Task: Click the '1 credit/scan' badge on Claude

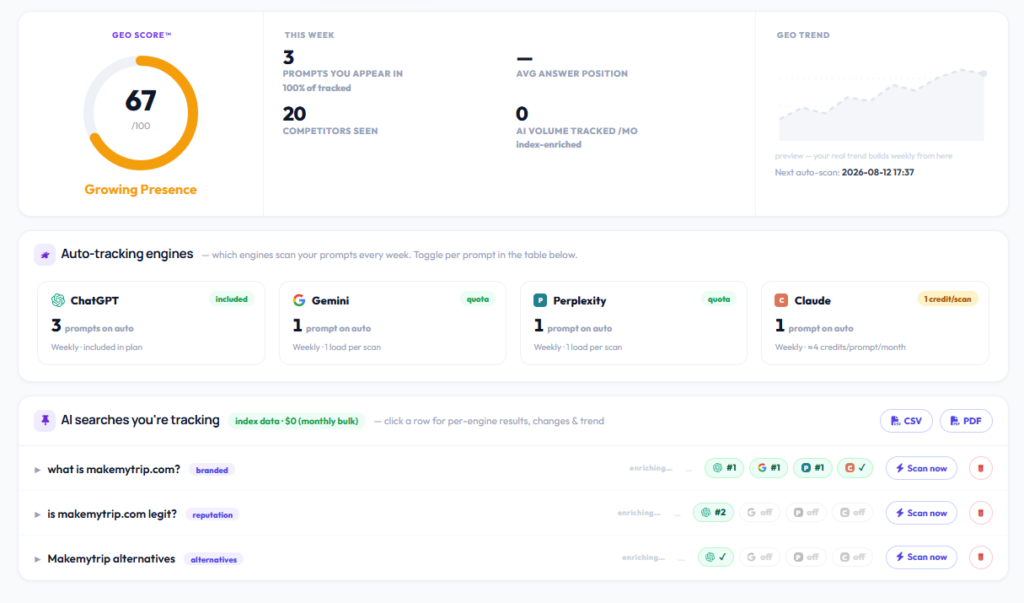Action: [948, 299]
